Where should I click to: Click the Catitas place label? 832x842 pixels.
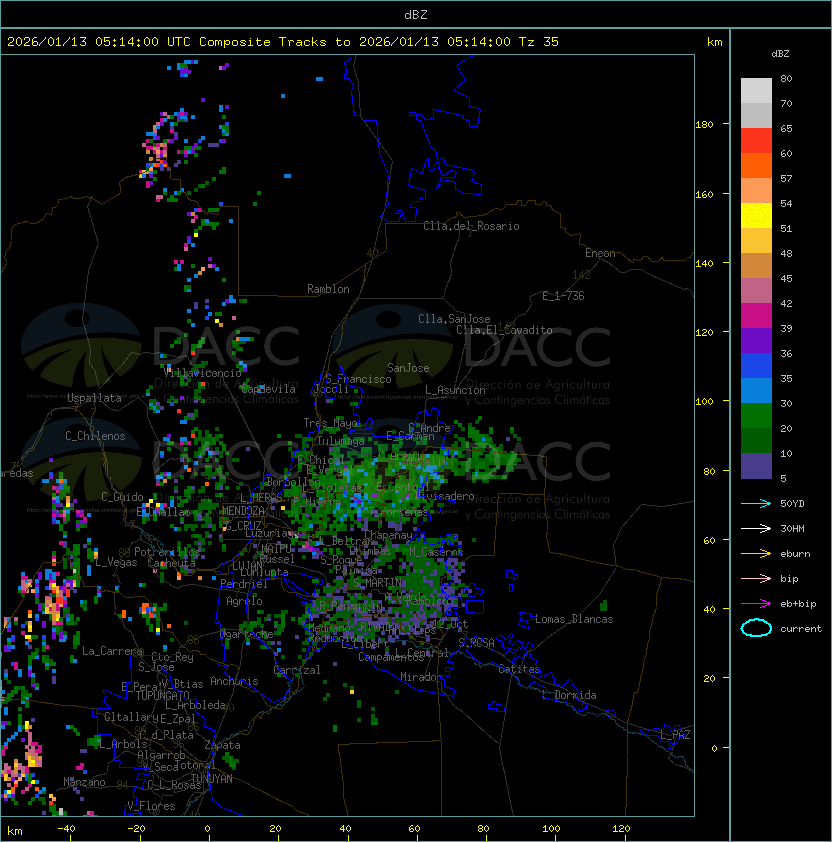tap(519, 669)
